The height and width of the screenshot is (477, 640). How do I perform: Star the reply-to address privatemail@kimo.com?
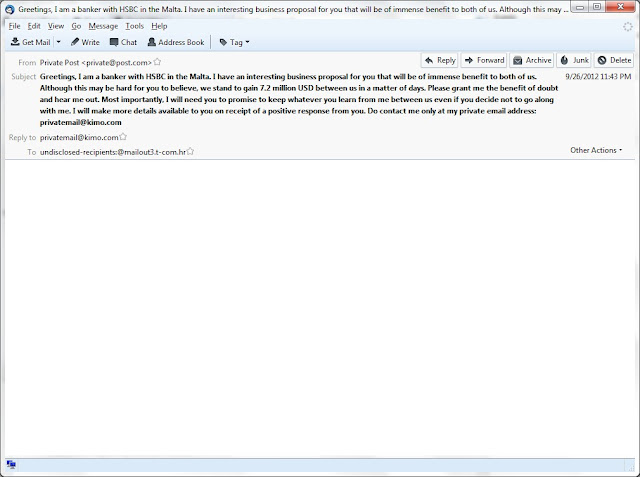tap(123, 137)
